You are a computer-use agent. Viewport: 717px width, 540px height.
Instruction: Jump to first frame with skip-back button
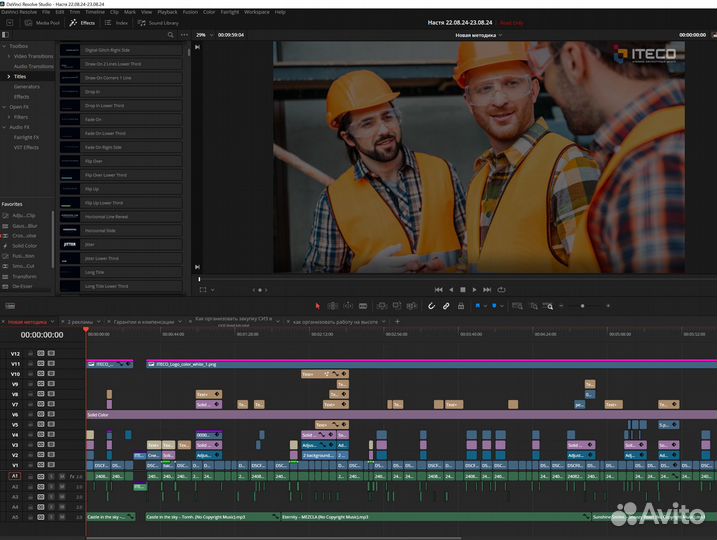pyautogui.click(x=438, y=289)
